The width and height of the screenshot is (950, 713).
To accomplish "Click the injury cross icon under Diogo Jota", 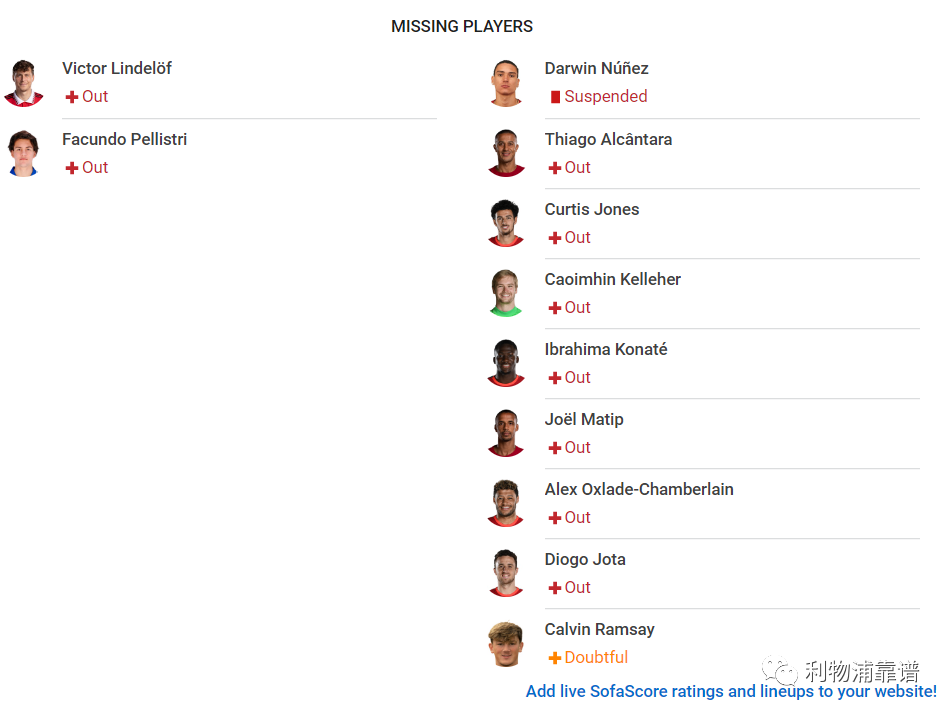I will 554,588.
